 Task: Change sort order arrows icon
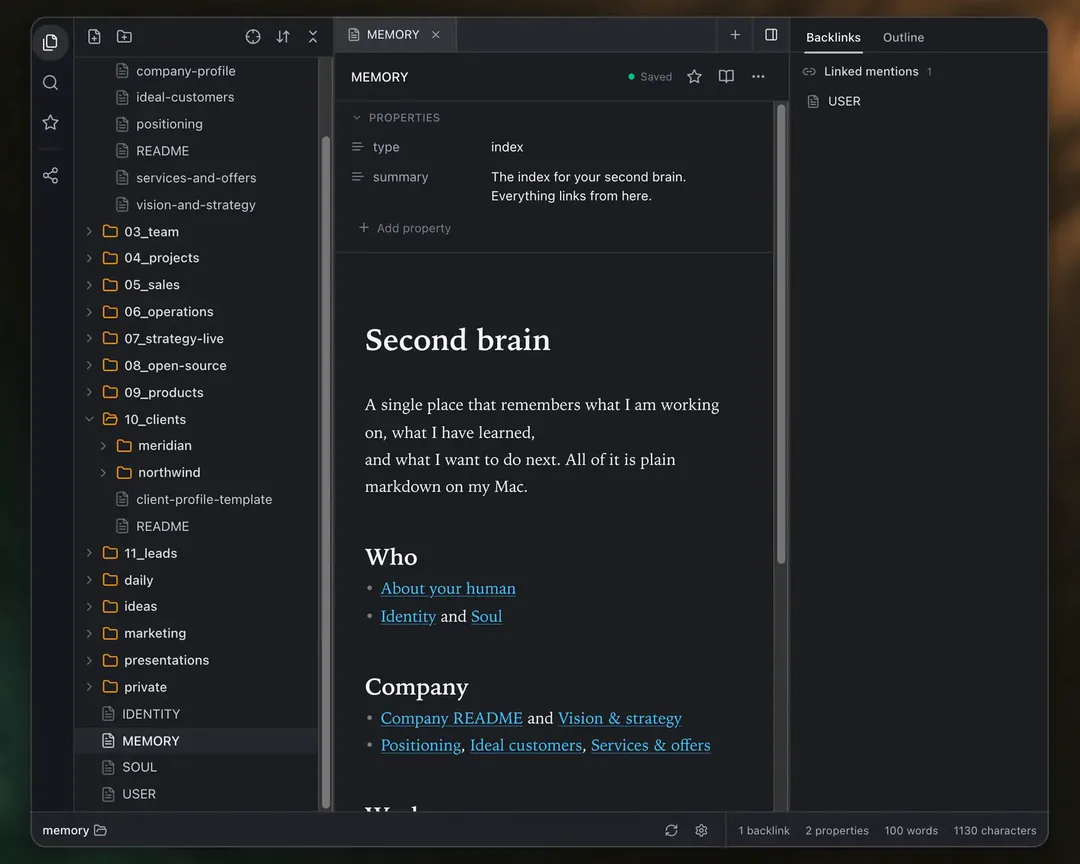coord(283,37)
